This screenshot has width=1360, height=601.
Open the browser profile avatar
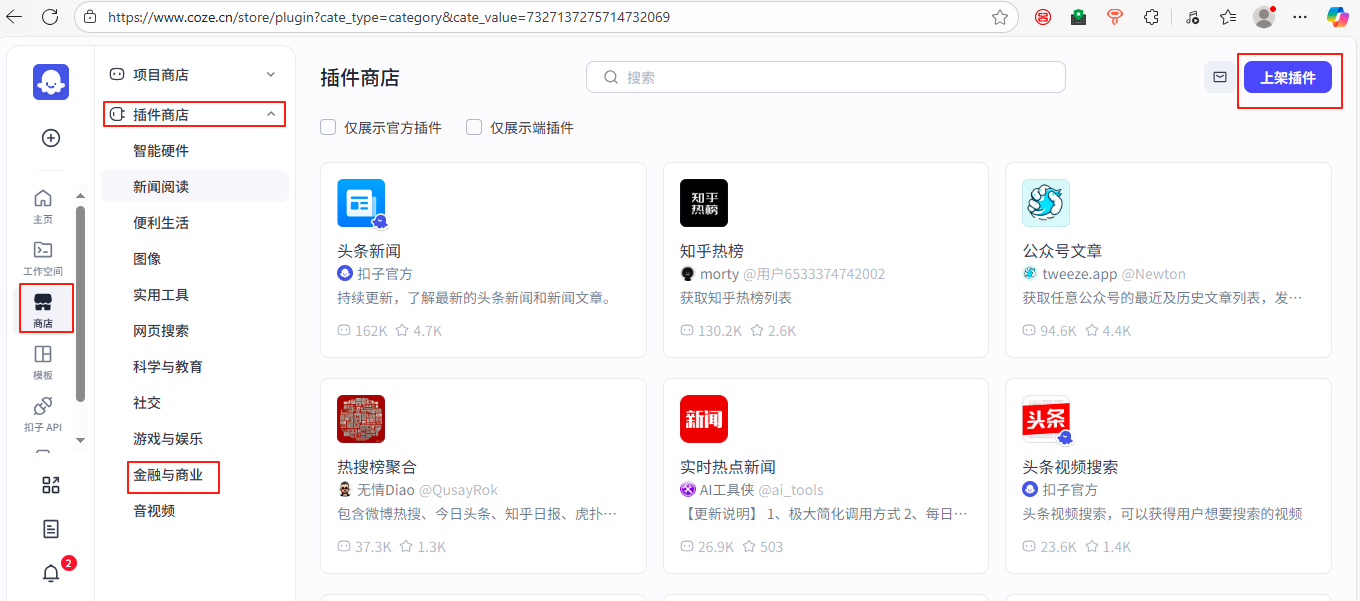[x=1264, y=17]
